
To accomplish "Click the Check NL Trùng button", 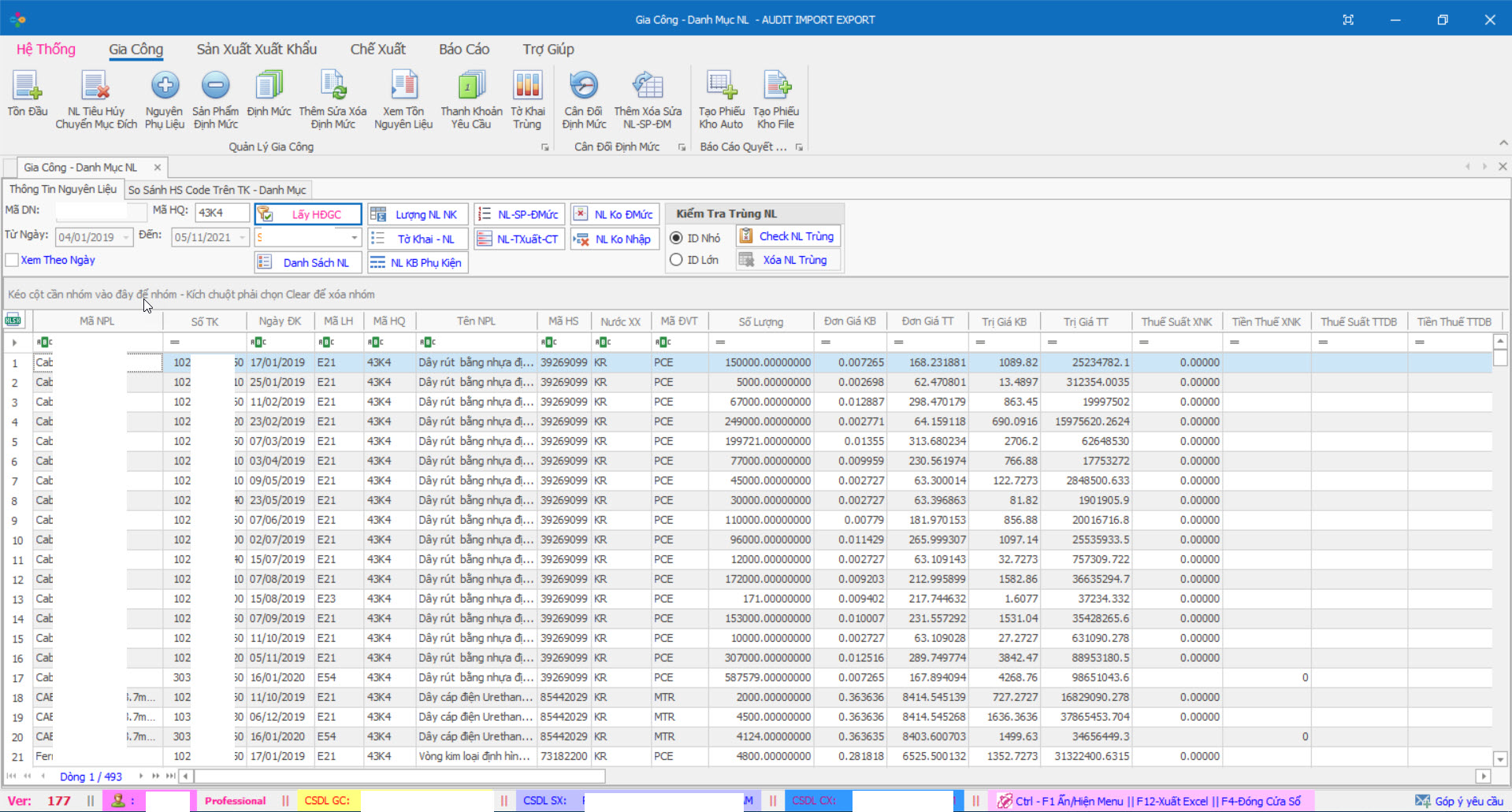I will [x=788, y=236].
